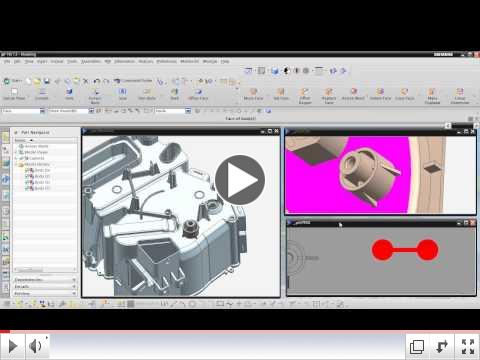Viewport: 480px width, 360px height.
Task: Enter fullscreen mode in the video player
Action: click(468, 347)
